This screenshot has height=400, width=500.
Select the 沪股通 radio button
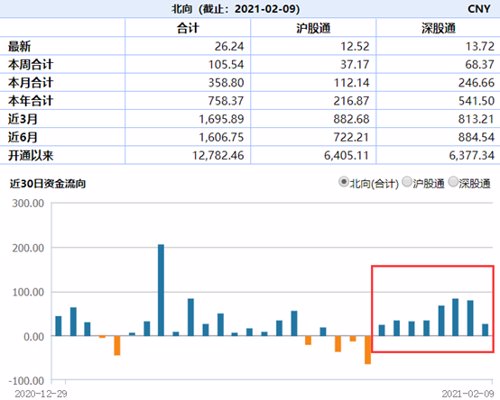(407, 182)
